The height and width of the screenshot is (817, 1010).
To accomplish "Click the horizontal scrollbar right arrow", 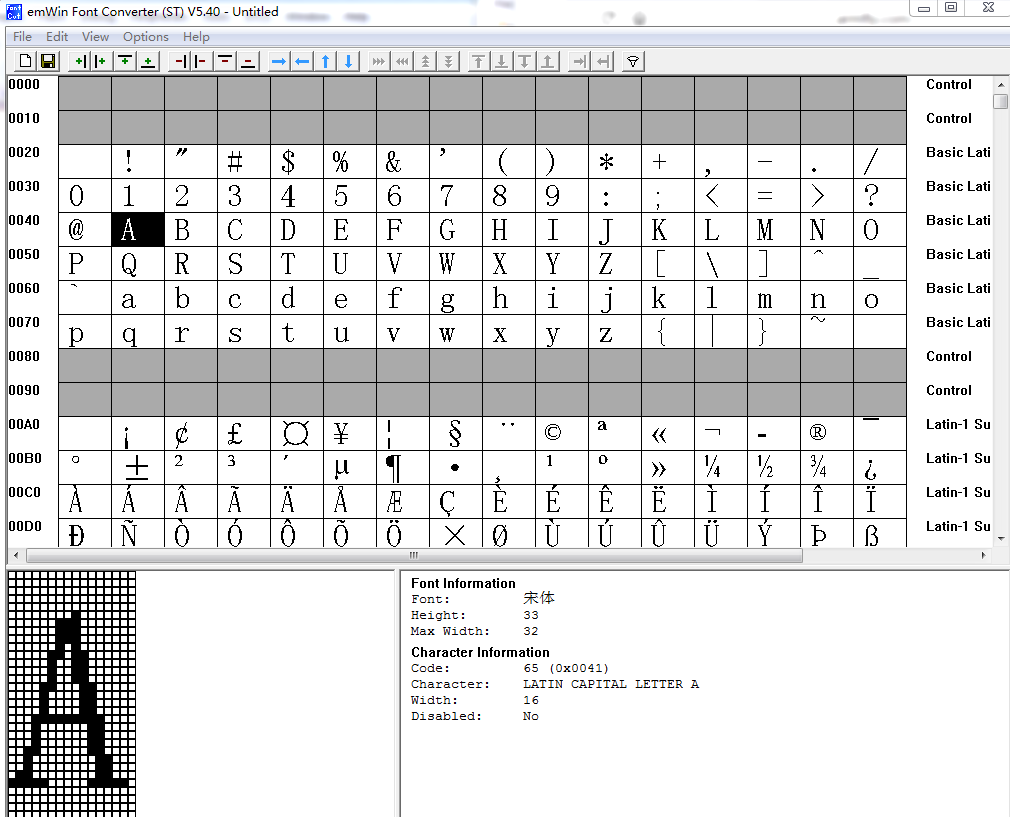I will pos(984,555).
